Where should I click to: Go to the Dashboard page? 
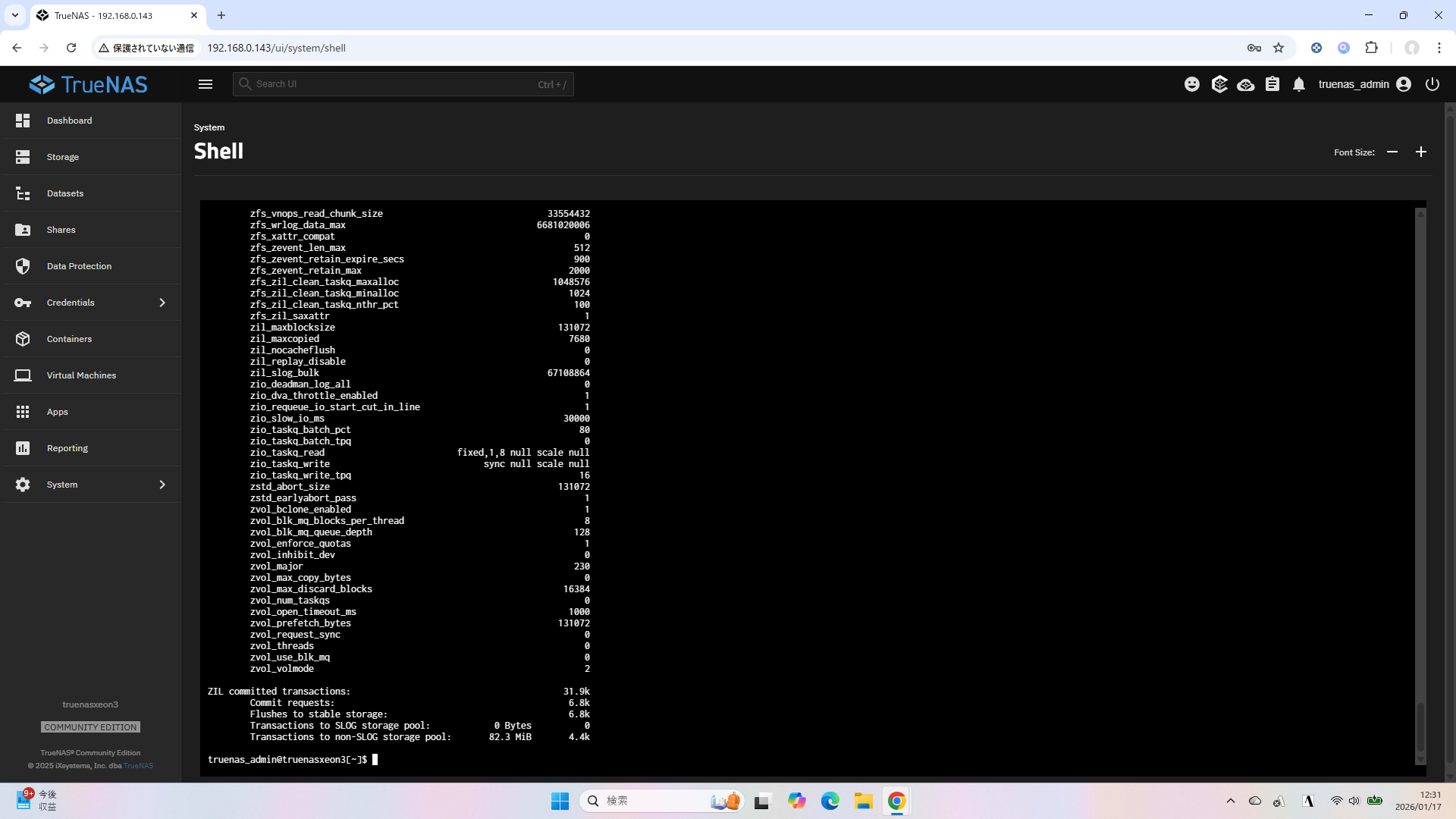pyautogui.click(x=69, y=121)
